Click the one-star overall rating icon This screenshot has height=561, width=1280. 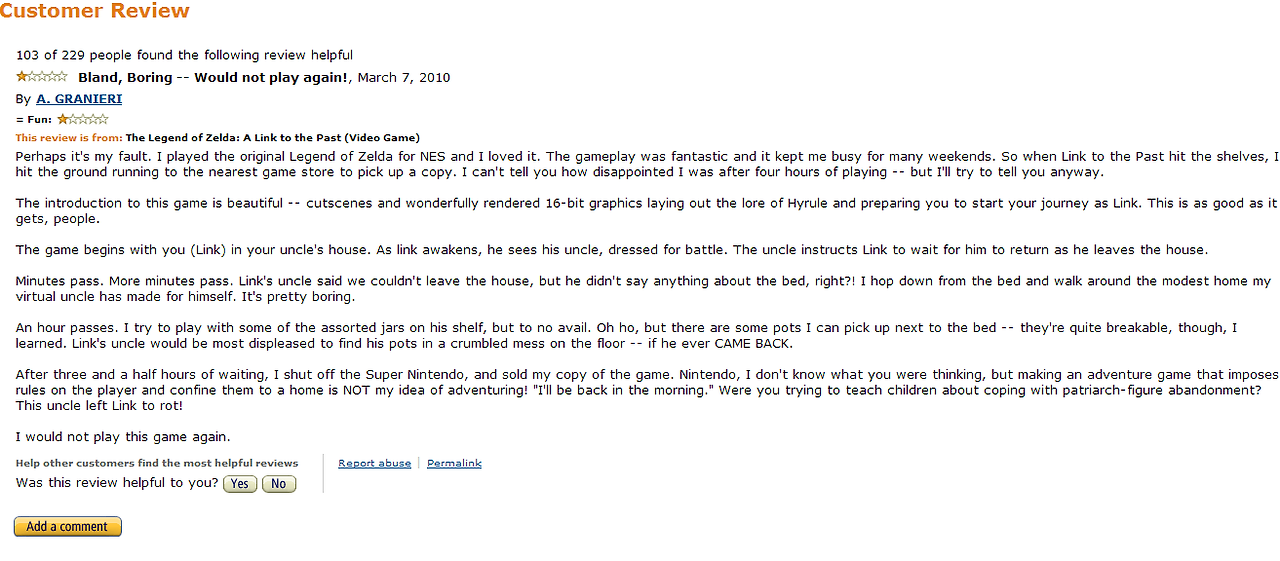point(42,76)
